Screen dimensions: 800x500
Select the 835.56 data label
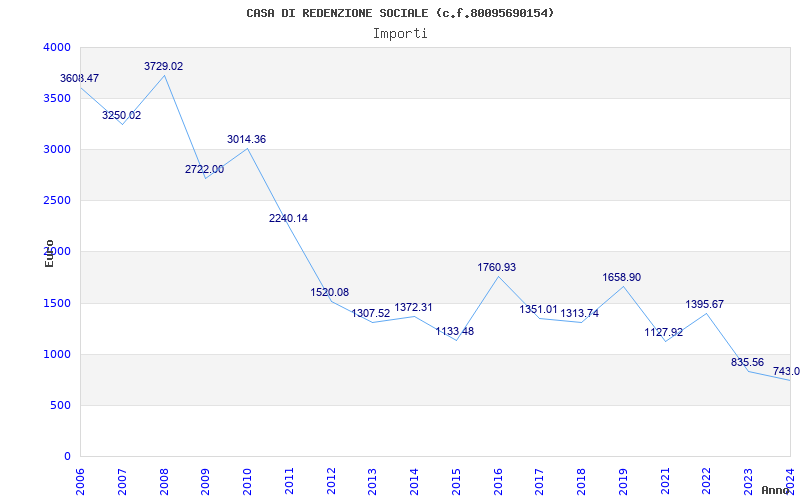click(x=747, y=363)
